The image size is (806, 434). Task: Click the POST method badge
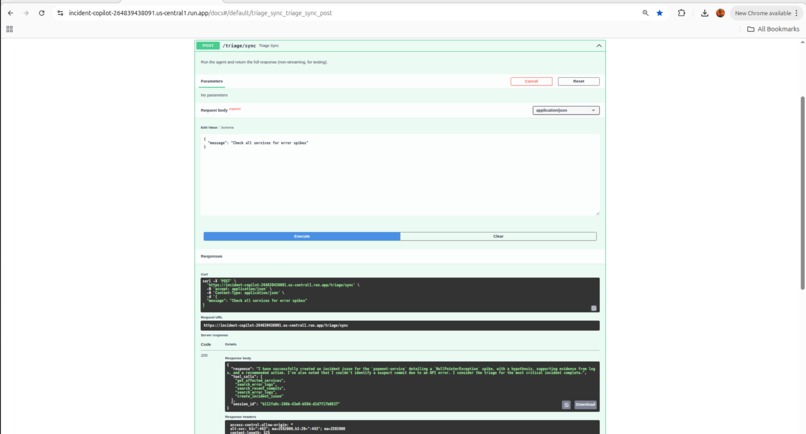208,46
